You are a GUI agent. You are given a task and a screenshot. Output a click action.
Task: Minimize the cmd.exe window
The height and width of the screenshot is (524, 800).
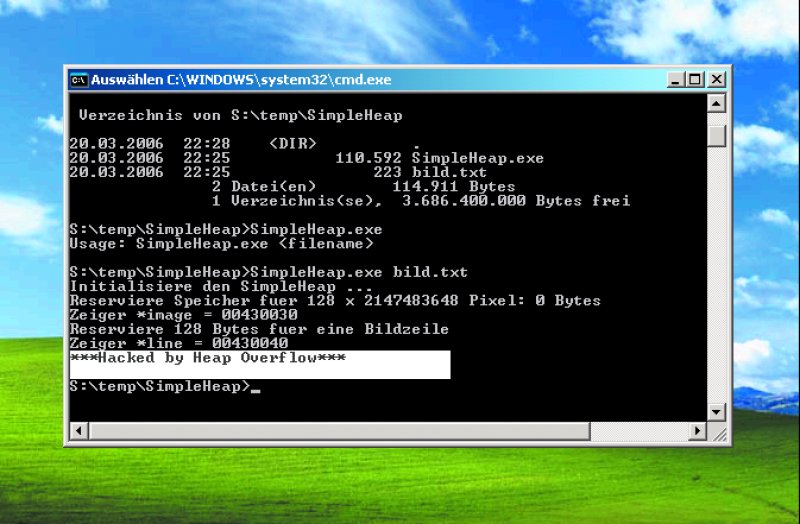675,80
